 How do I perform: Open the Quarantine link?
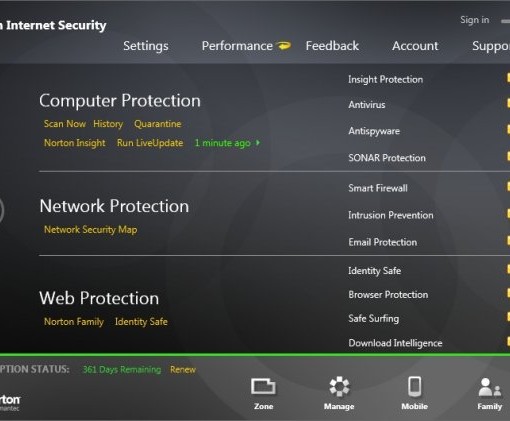tap(158, 124)
